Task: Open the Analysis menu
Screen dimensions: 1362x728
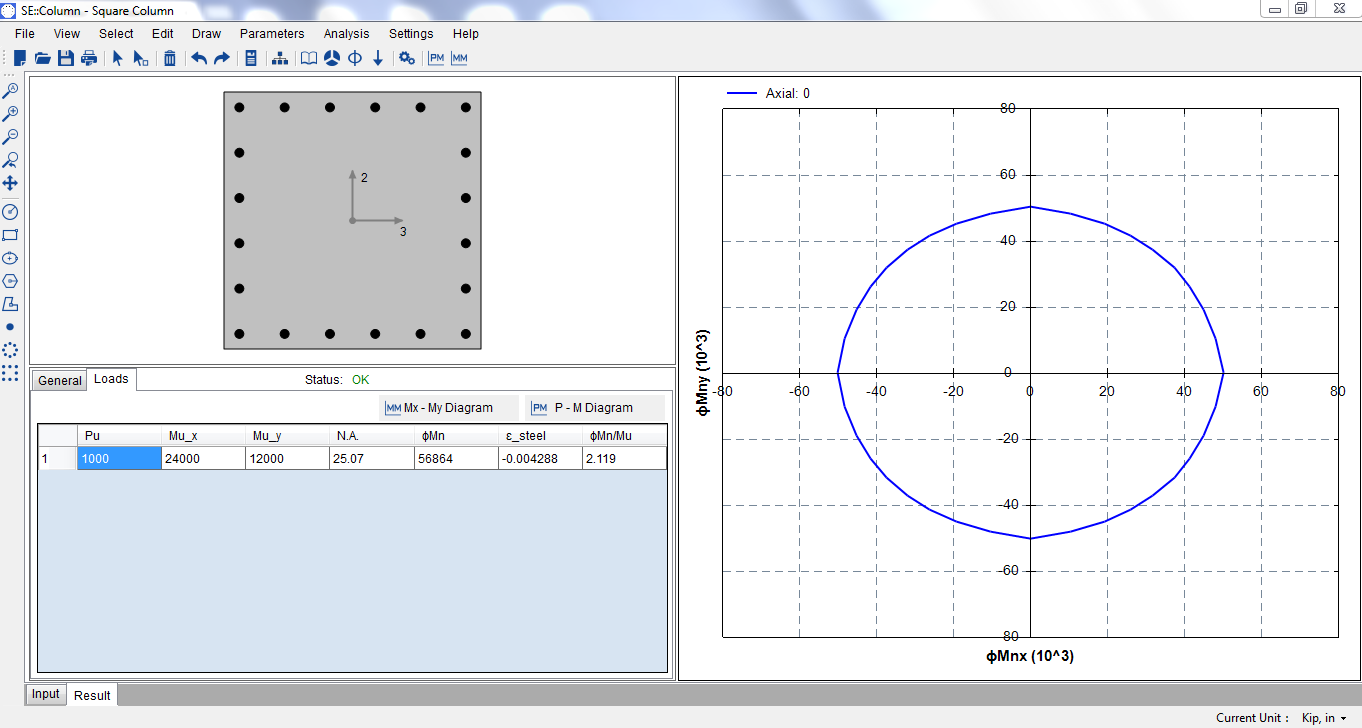Action: [347, 34]
